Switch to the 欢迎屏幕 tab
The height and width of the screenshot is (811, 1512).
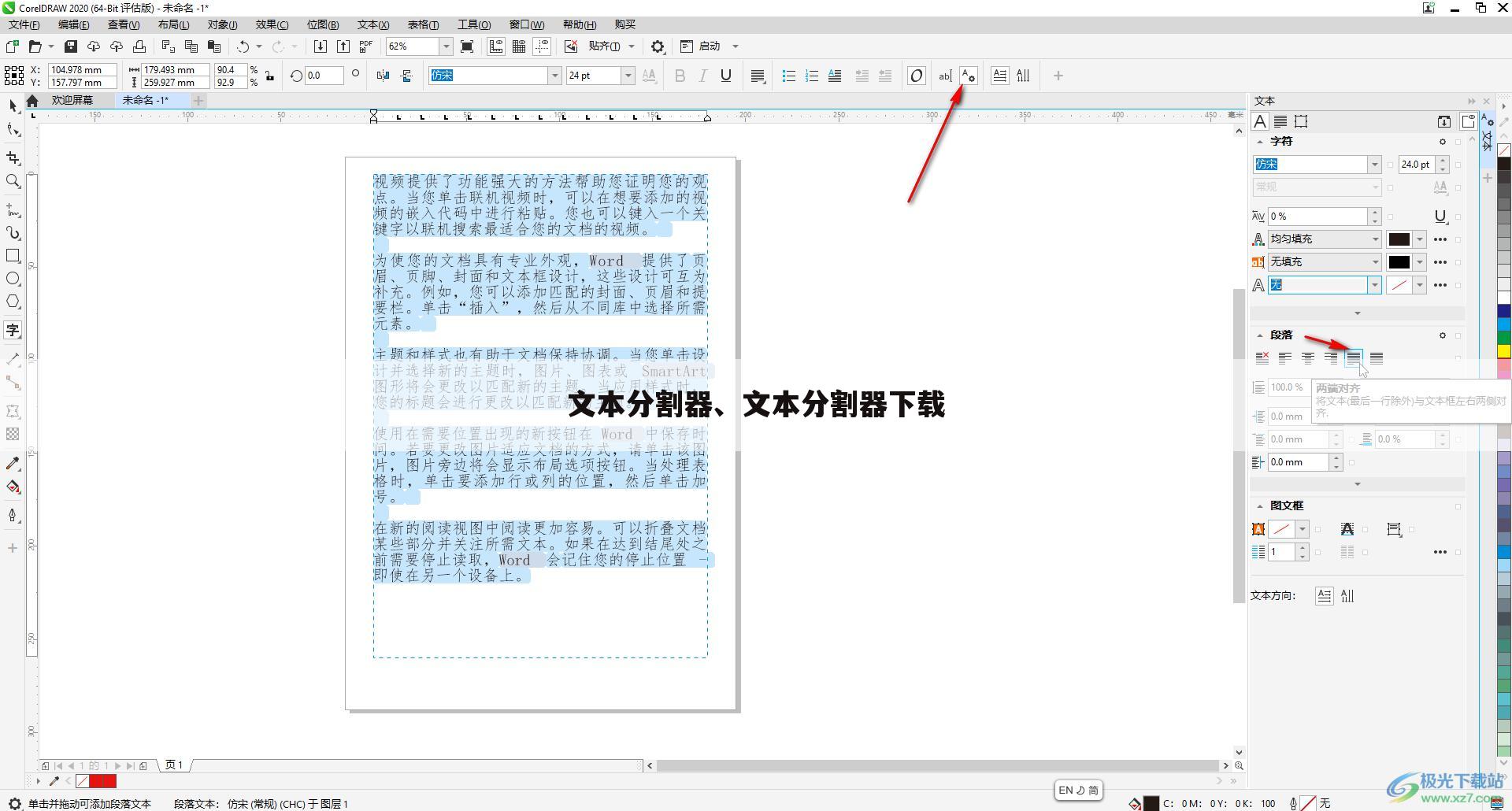pyautogui.click(x=72, y=100)
